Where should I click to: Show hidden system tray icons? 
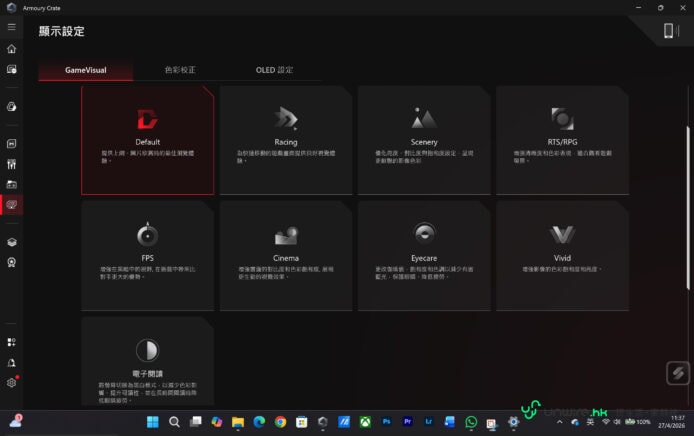(x=559, y=422)
